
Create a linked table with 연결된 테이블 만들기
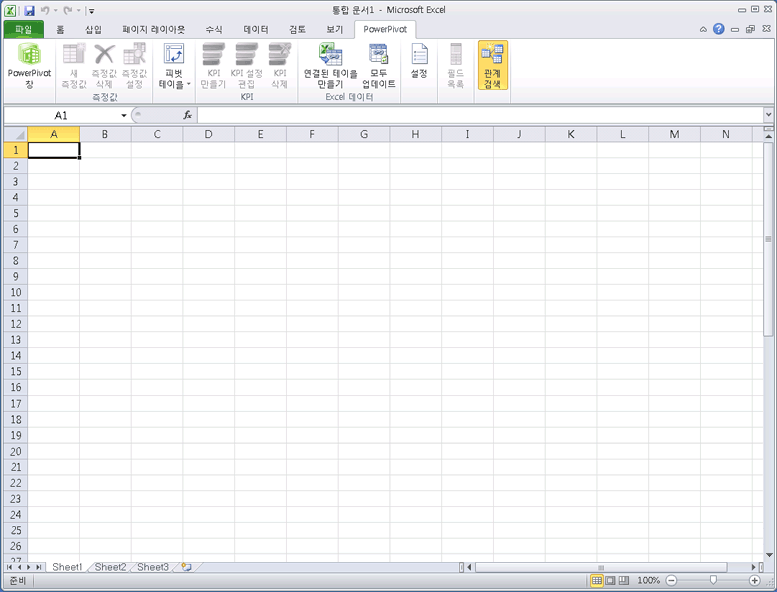click(331, 65)
